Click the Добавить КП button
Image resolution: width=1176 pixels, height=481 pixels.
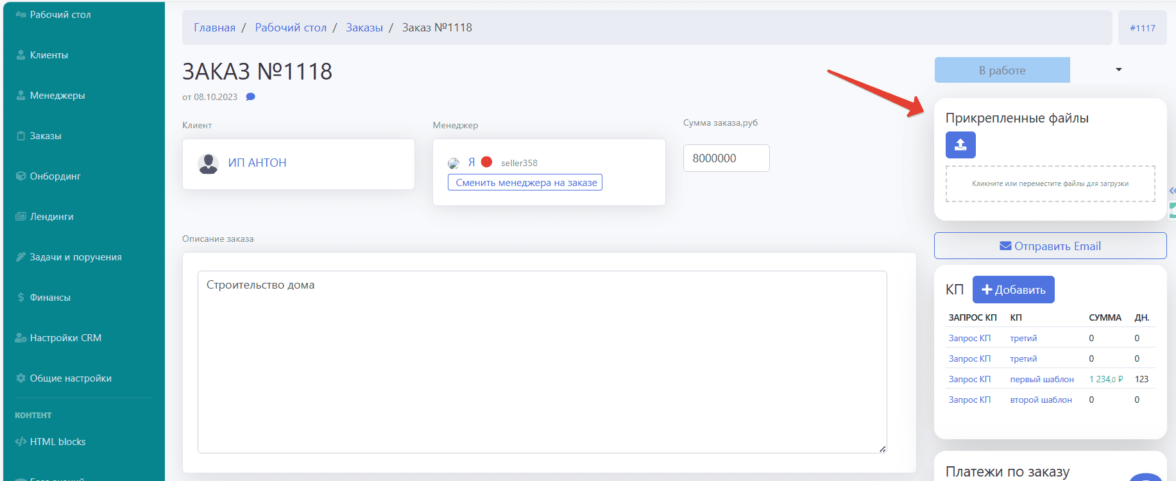(1013, 290)
